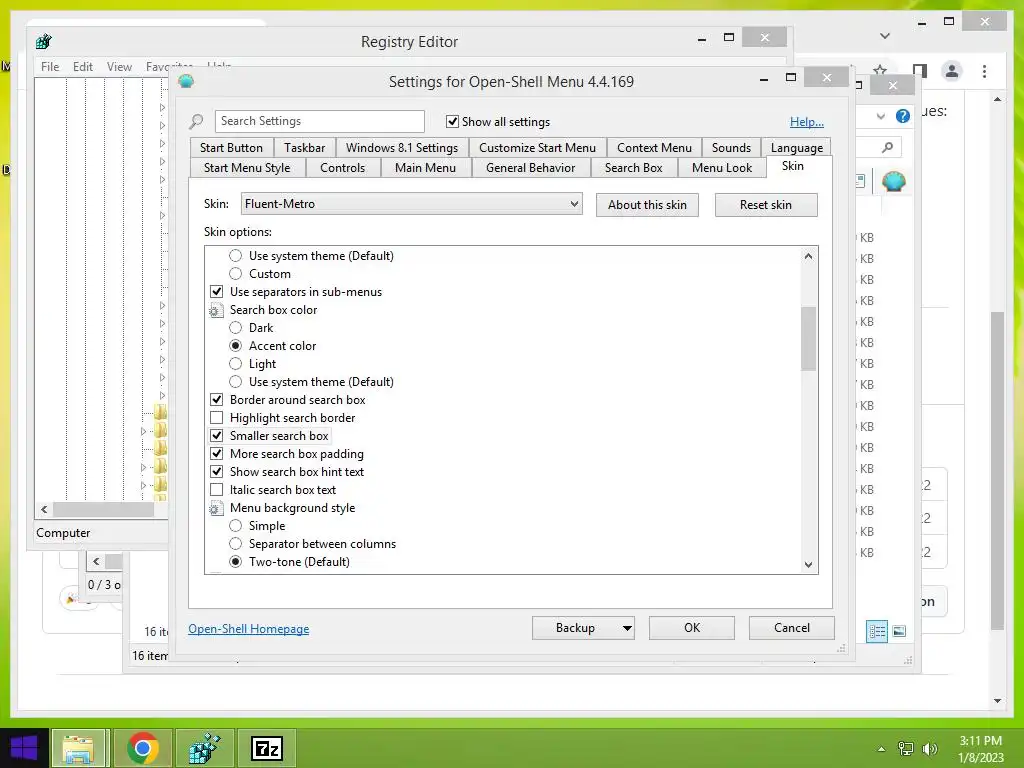The height and width of the screenshot is (768, 1024).
Task: Click the bookmark star icon in Chrome
Action: 880,69
